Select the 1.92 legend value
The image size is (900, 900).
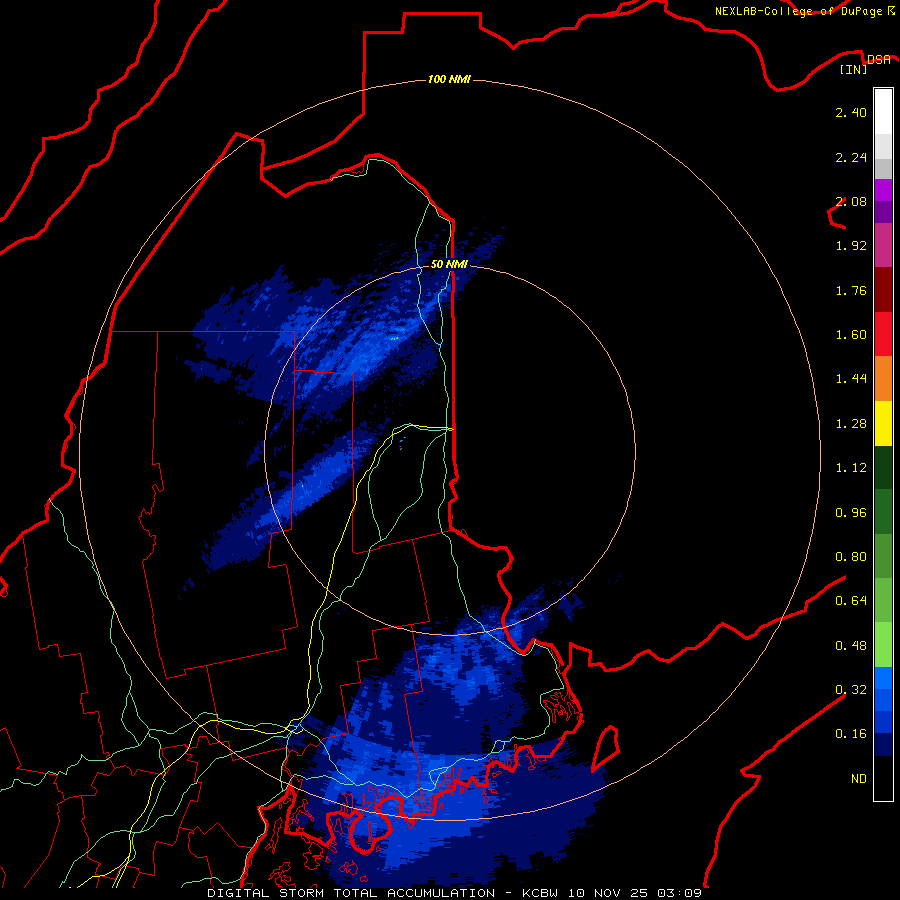pos(851,246)
